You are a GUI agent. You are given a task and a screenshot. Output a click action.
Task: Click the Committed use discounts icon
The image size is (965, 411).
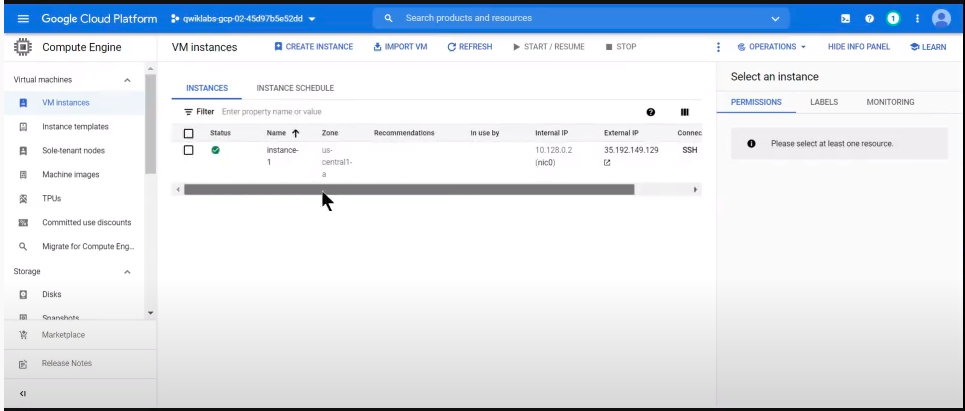click(23, 223)
